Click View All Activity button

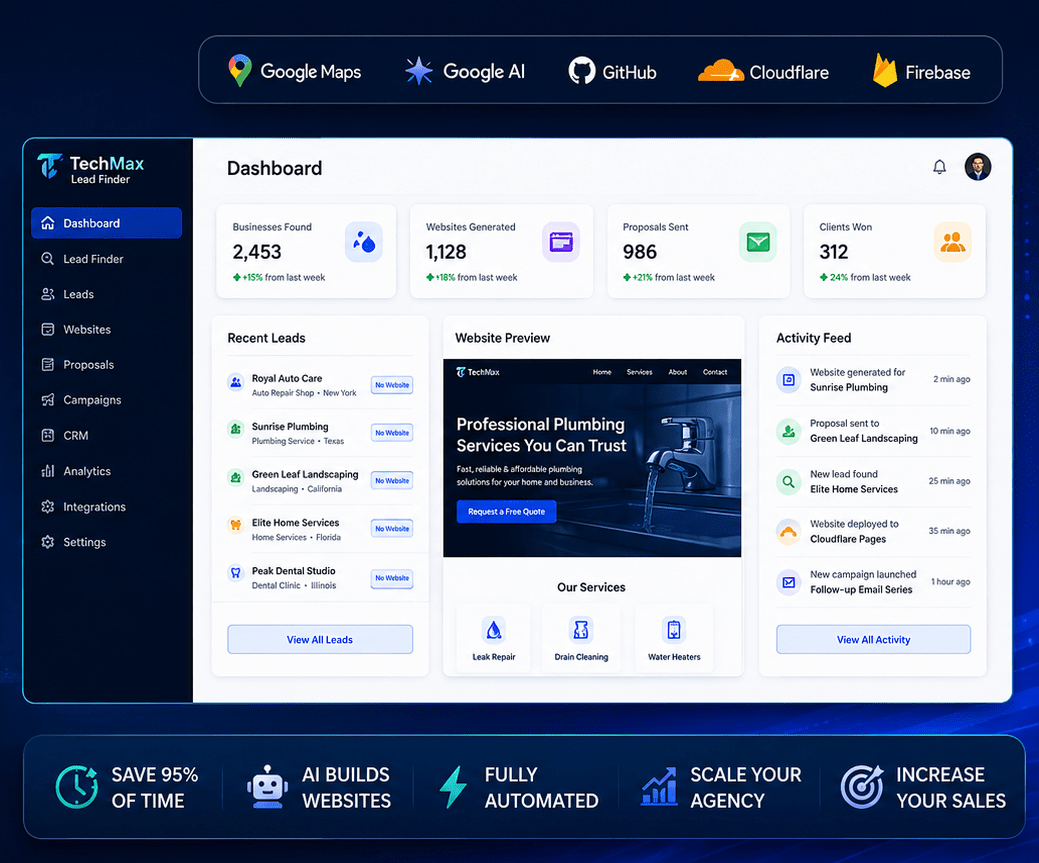(873, 639)
